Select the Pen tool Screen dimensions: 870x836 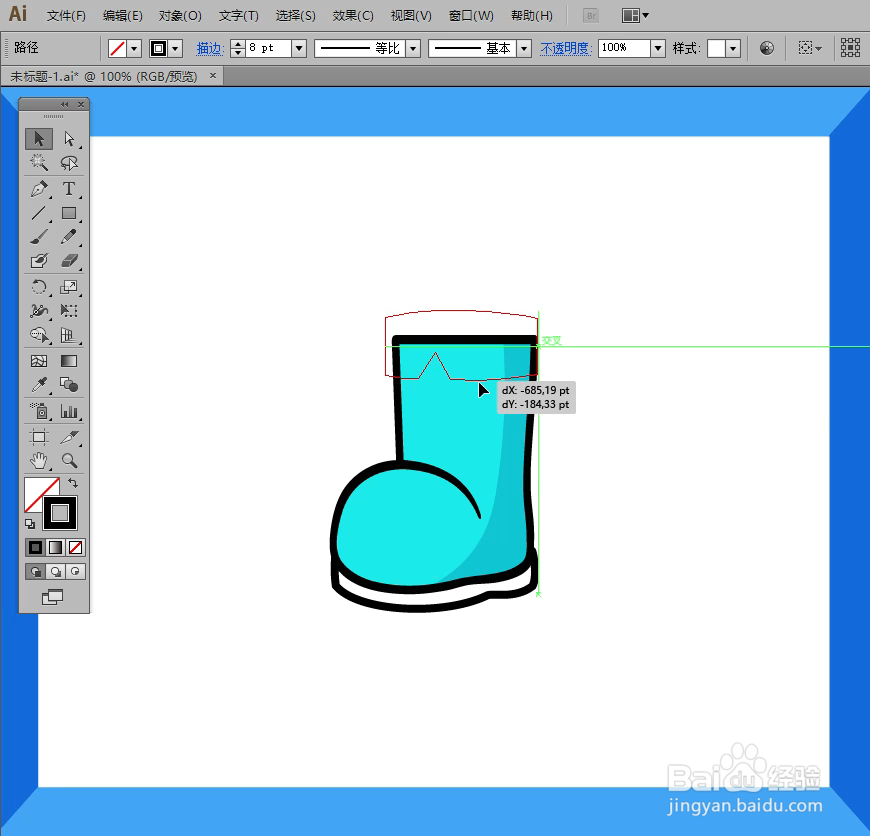point(39,189)
